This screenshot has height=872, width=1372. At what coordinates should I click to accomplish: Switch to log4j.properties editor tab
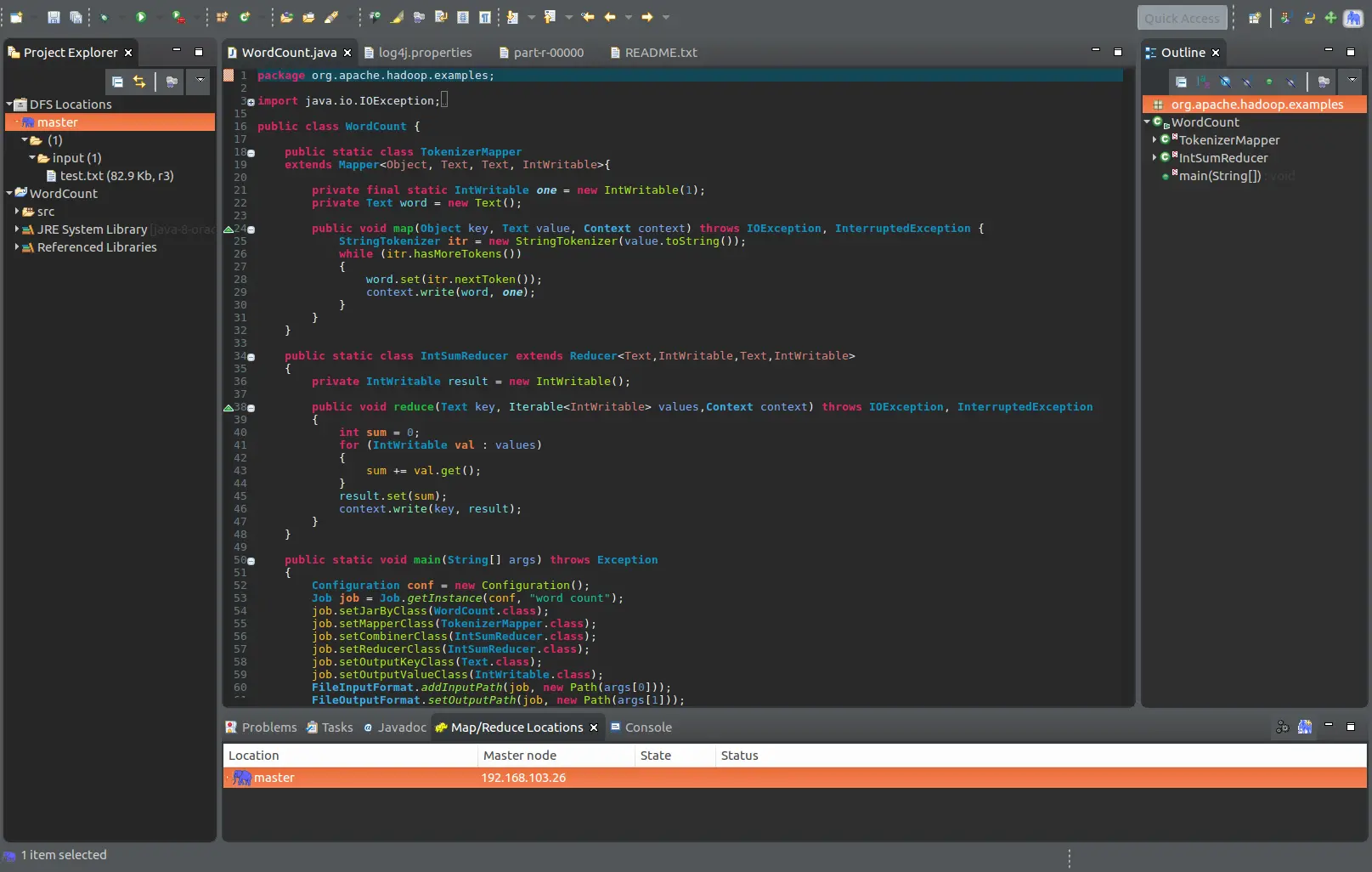(x=418, y=53)
